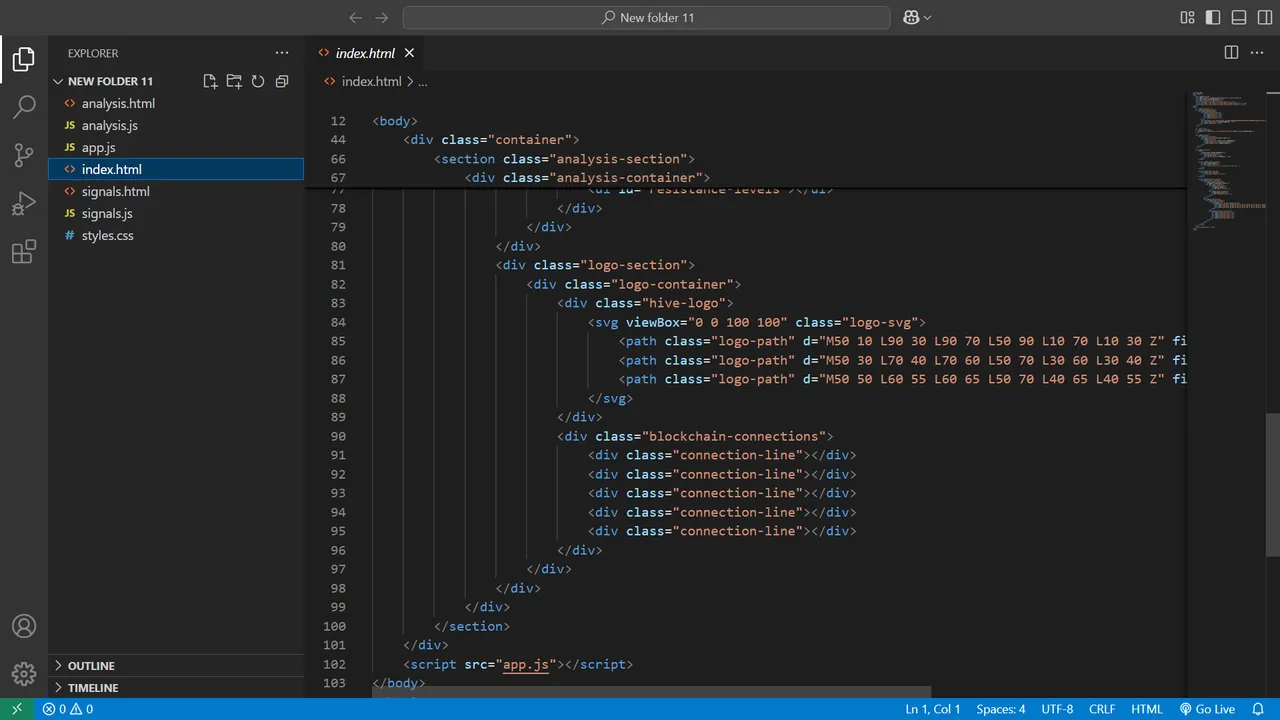
Task: Go forward with the navigation arrow
Action: [x=381, y=17]
